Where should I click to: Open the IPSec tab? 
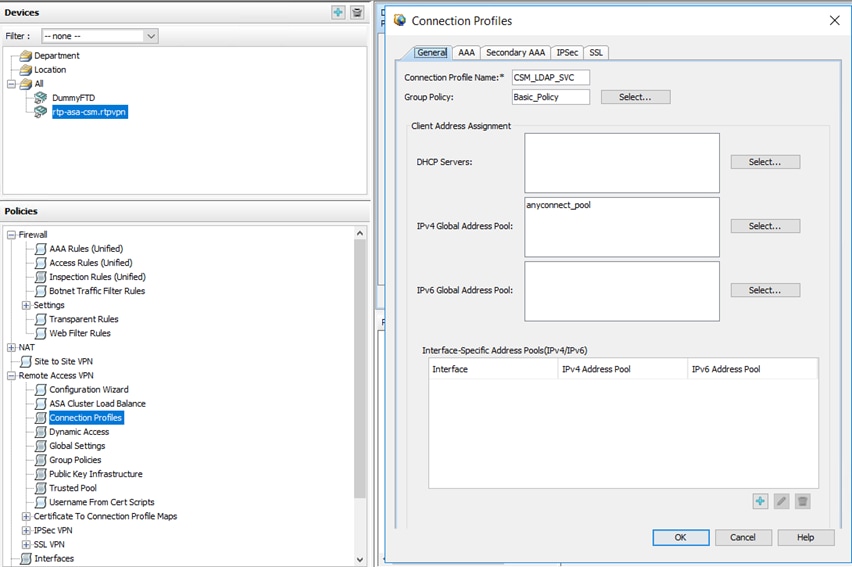[x=567, y=53]
